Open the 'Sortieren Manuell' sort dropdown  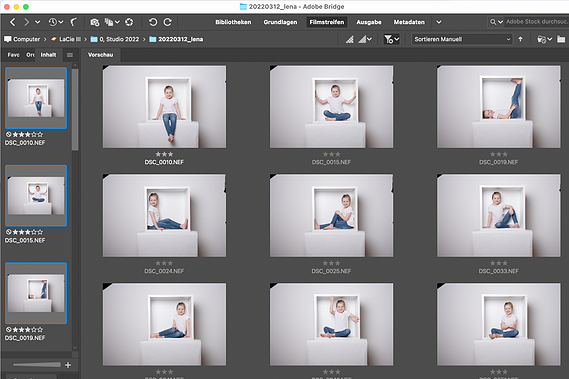pos(462,39)
